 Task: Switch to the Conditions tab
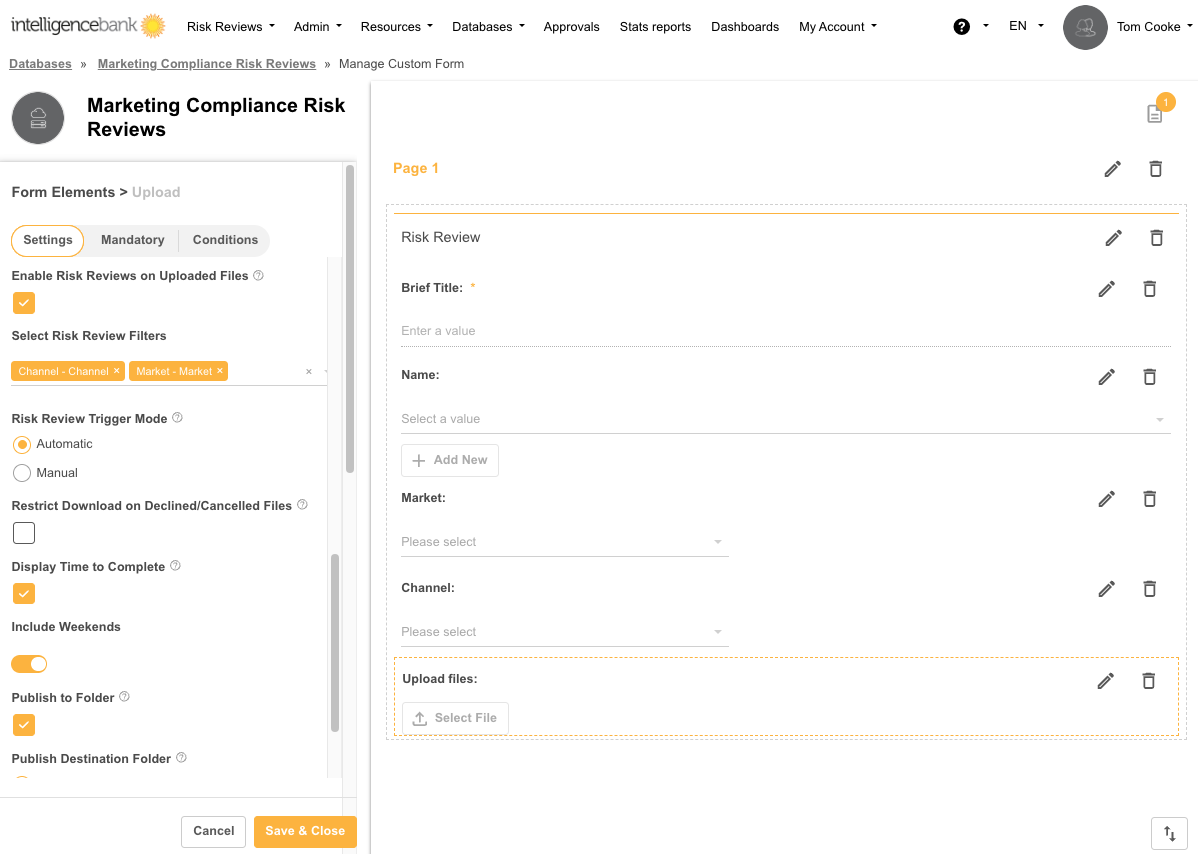[x=225, y=240]
